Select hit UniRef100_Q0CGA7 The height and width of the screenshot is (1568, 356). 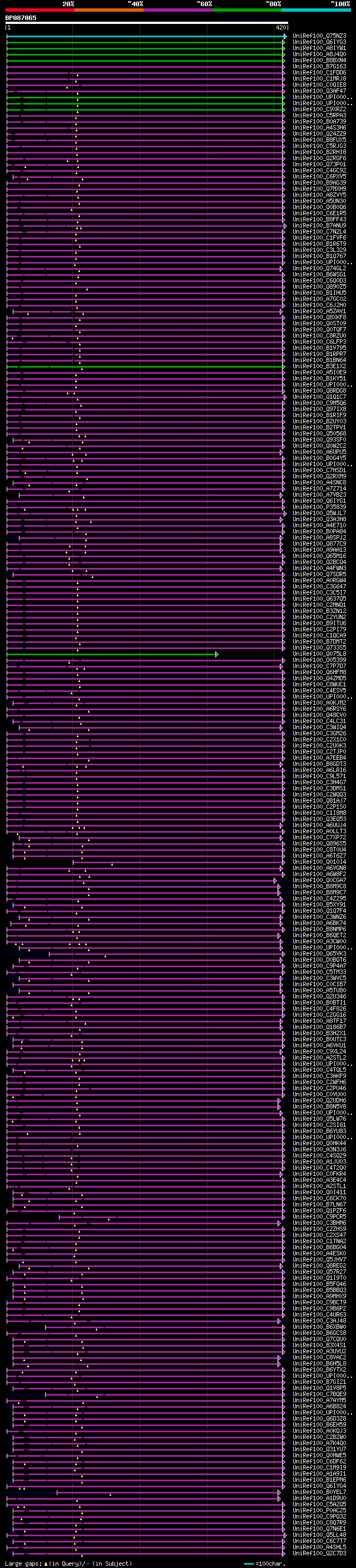point(319,880)
